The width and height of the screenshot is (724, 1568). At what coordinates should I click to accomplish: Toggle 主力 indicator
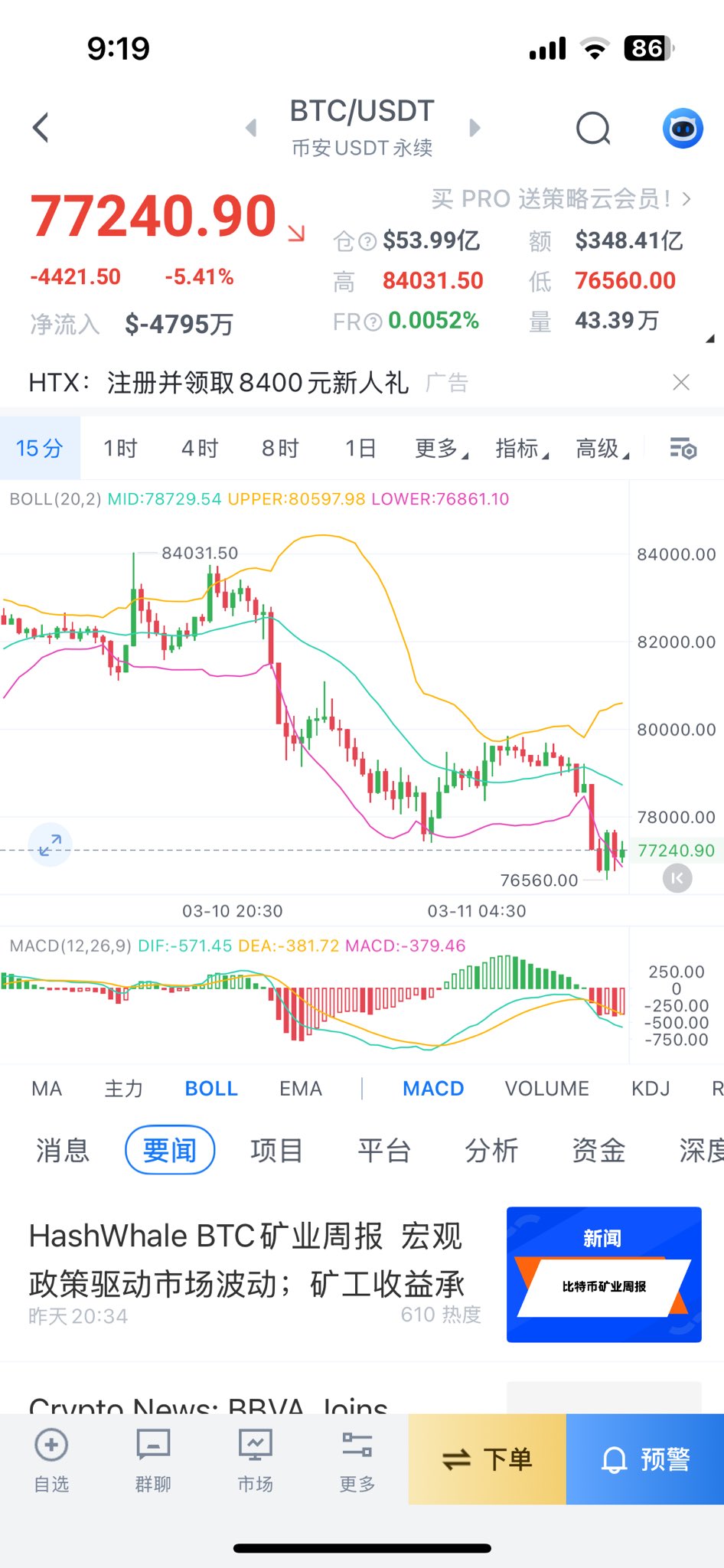(124, 1089)
